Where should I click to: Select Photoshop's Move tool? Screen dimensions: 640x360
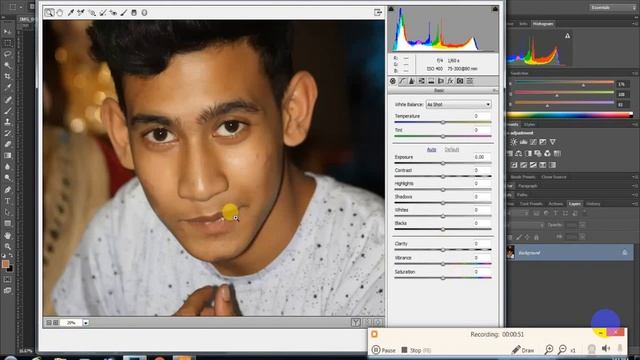click(x=7, y=32)
